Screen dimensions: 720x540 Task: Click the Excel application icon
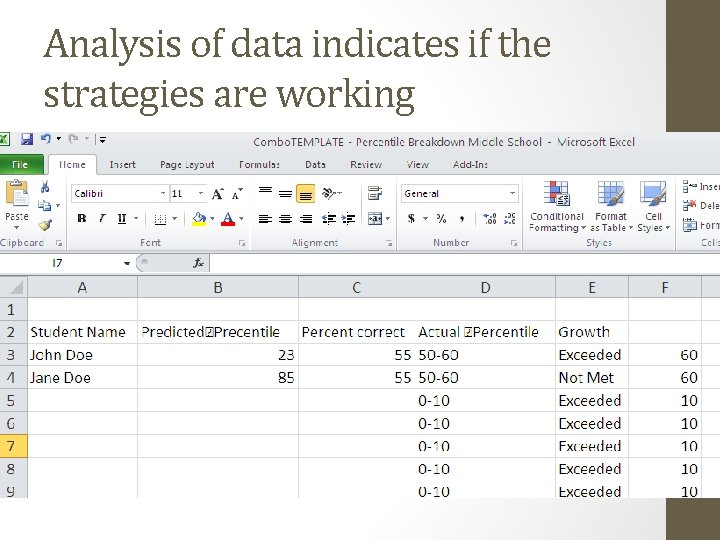click(4, 139)
